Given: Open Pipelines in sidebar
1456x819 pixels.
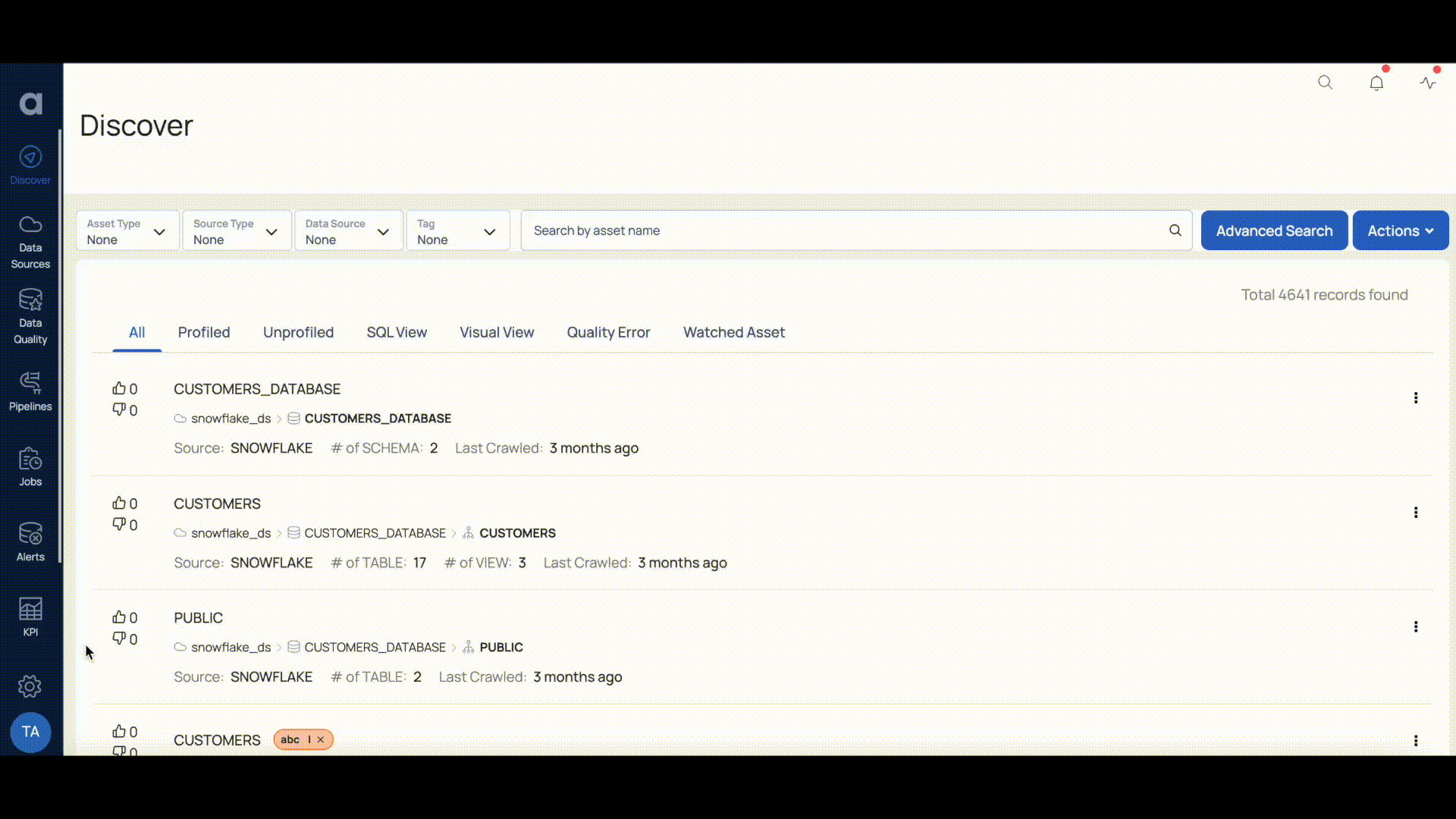Looking at the screenshot, I should pyautogui.click(x=30, y=391).
